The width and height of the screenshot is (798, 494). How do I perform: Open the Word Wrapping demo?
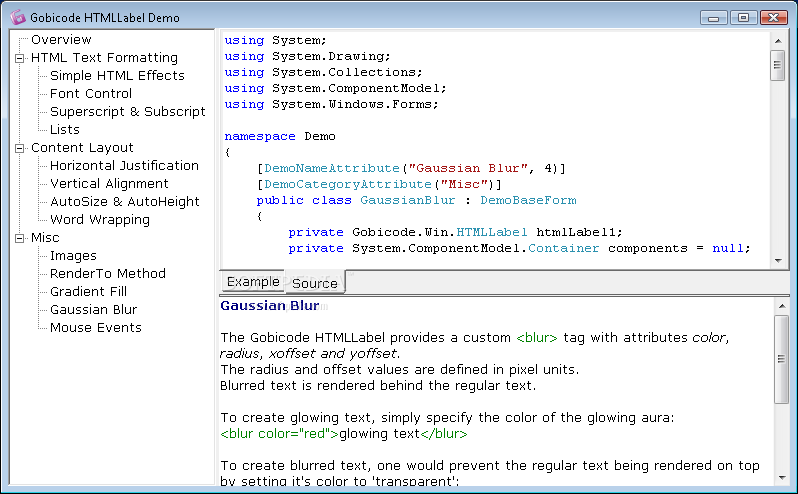coord(100,220)
